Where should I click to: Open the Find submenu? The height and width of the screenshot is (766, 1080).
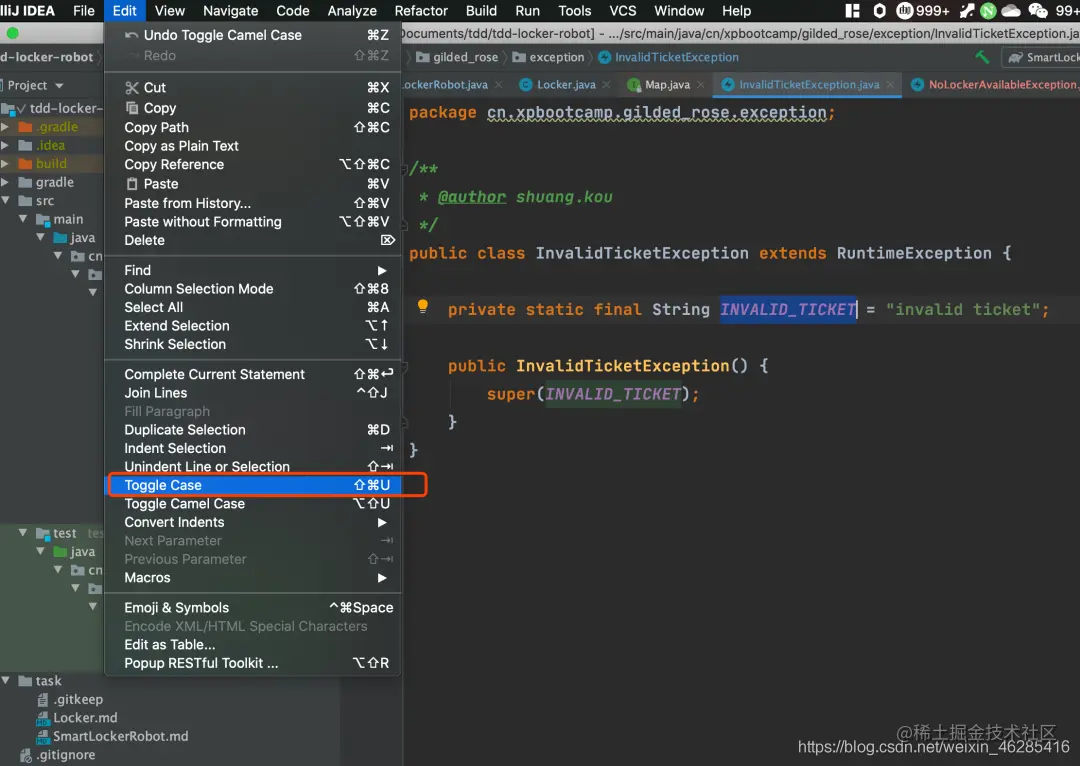252,270
